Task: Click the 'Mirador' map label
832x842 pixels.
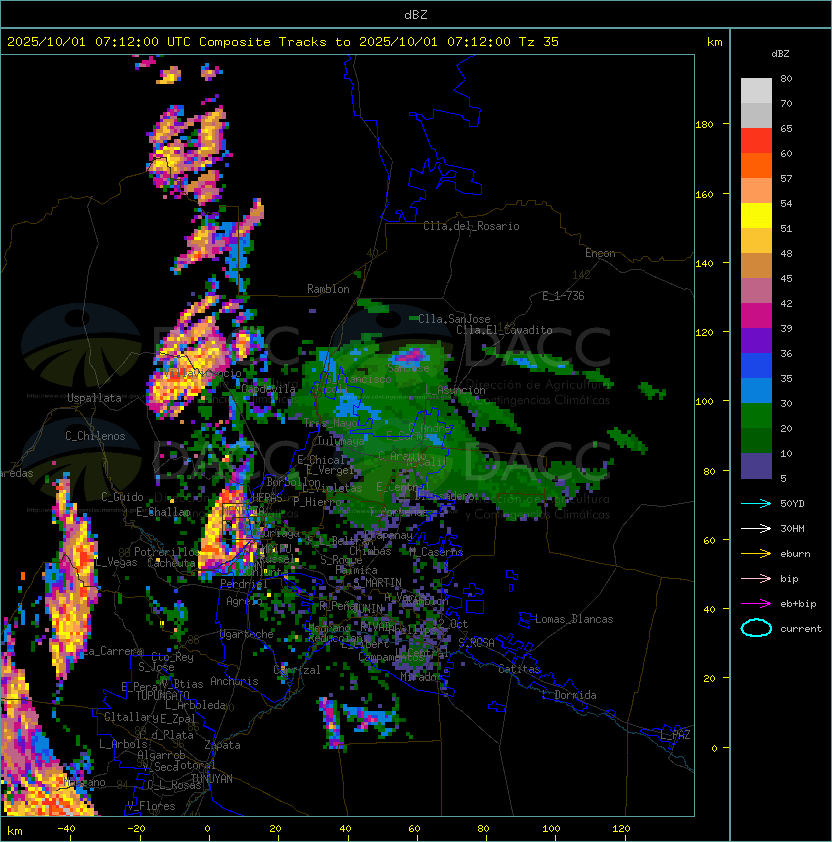Action: (422, 677)
